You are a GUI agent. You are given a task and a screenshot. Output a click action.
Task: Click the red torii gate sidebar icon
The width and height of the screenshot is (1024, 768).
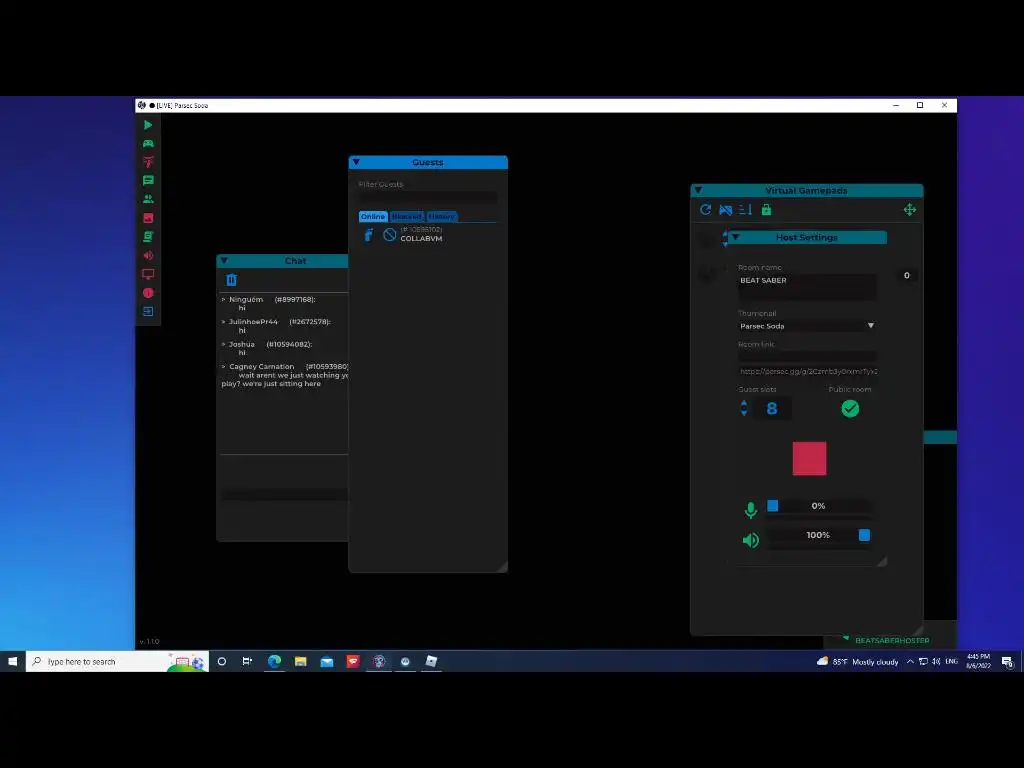148,162
